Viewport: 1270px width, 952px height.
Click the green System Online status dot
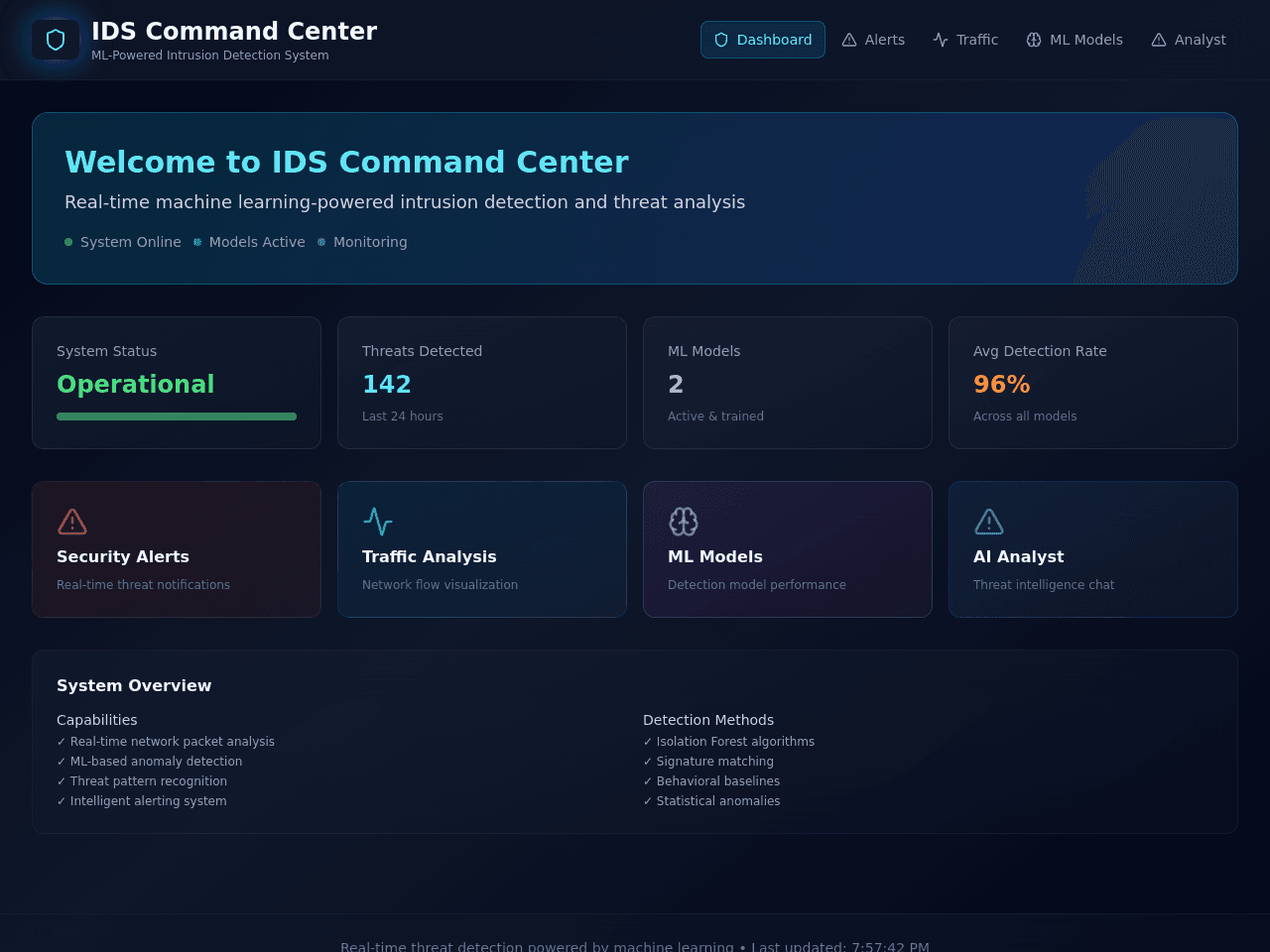(x=68, y=242)
